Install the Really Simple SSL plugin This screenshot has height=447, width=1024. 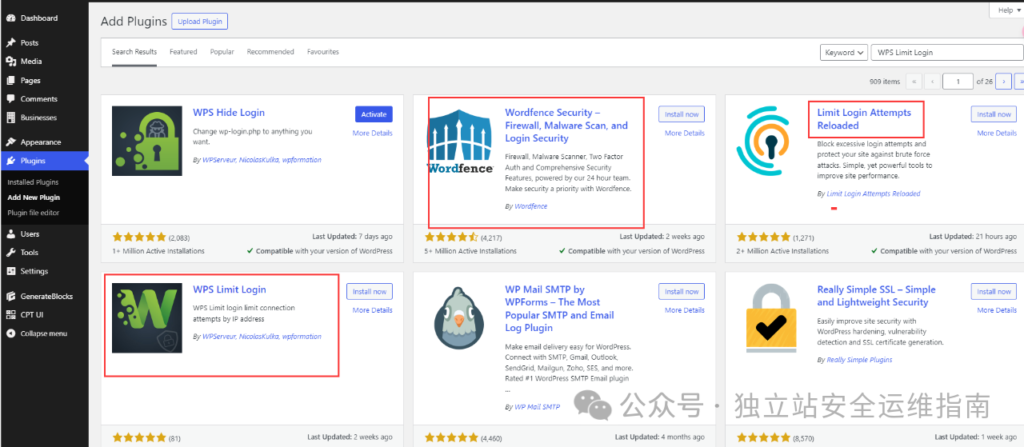993,291
